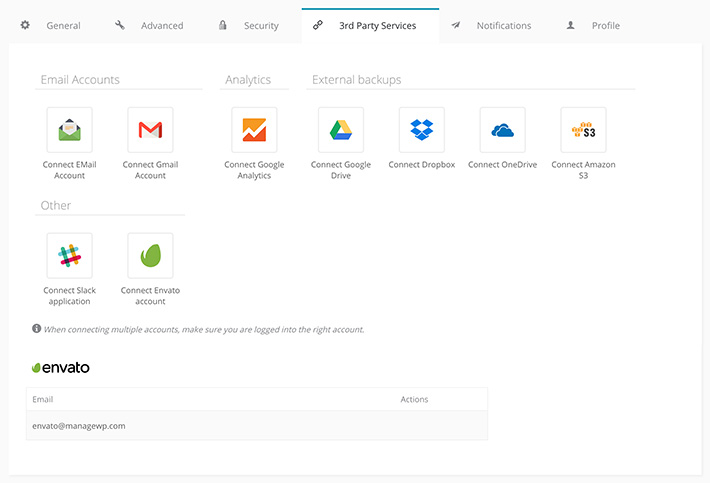710x483 pixels.
Task: Click the Connect Dropbox text link
Action: point(421,165)
